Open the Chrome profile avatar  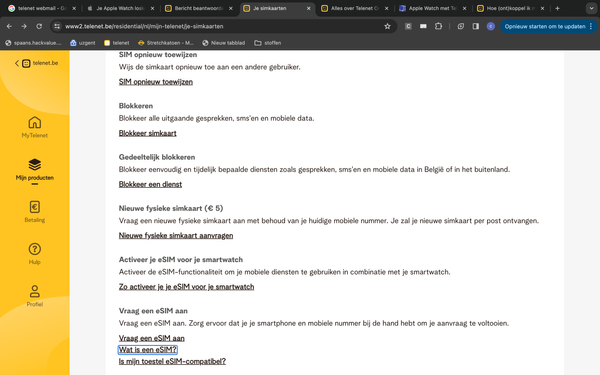tap(491, 26)
